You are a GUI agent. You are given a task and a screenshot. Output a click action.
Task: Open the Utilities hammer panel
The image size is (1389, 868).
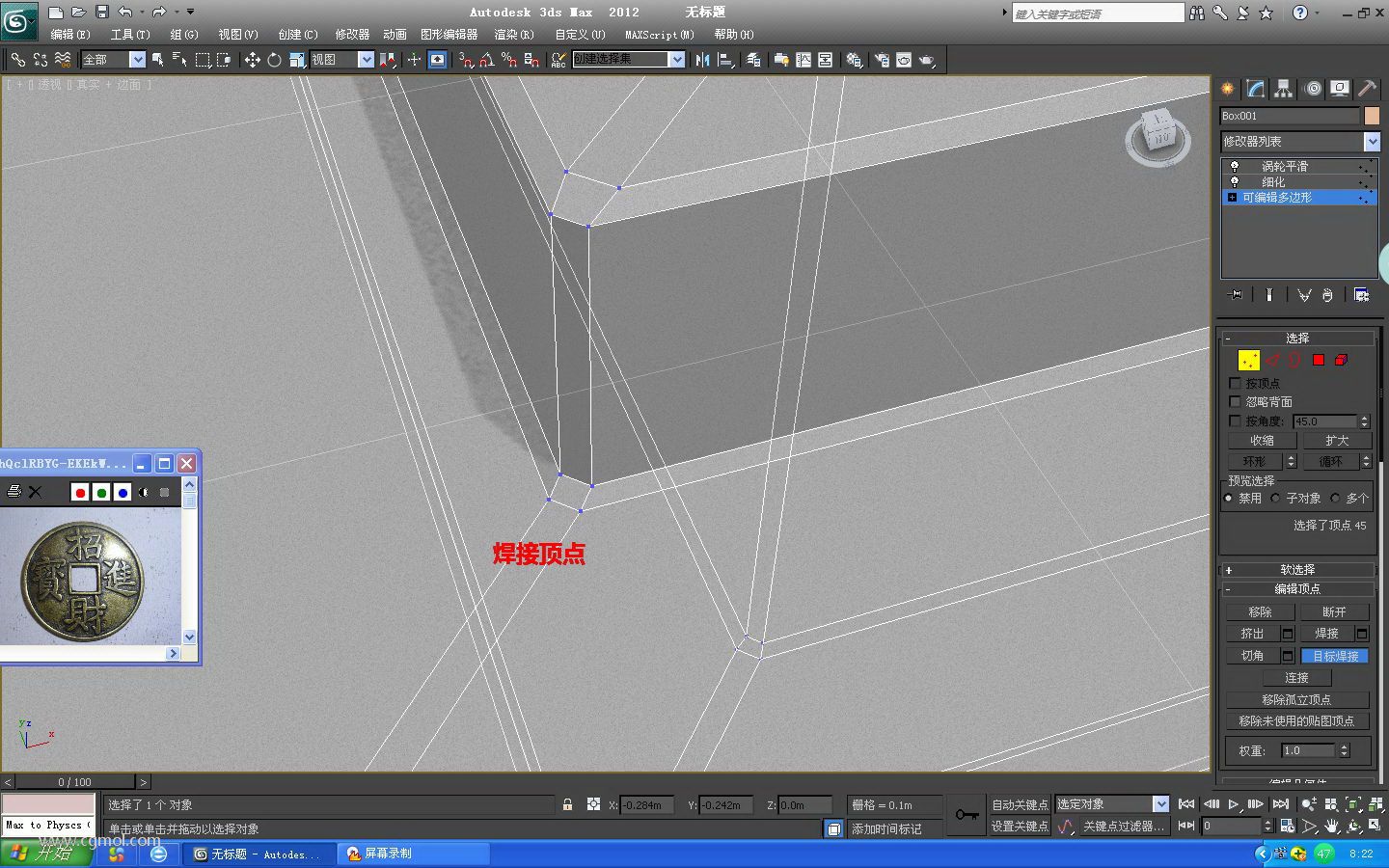click(1367, 89)
